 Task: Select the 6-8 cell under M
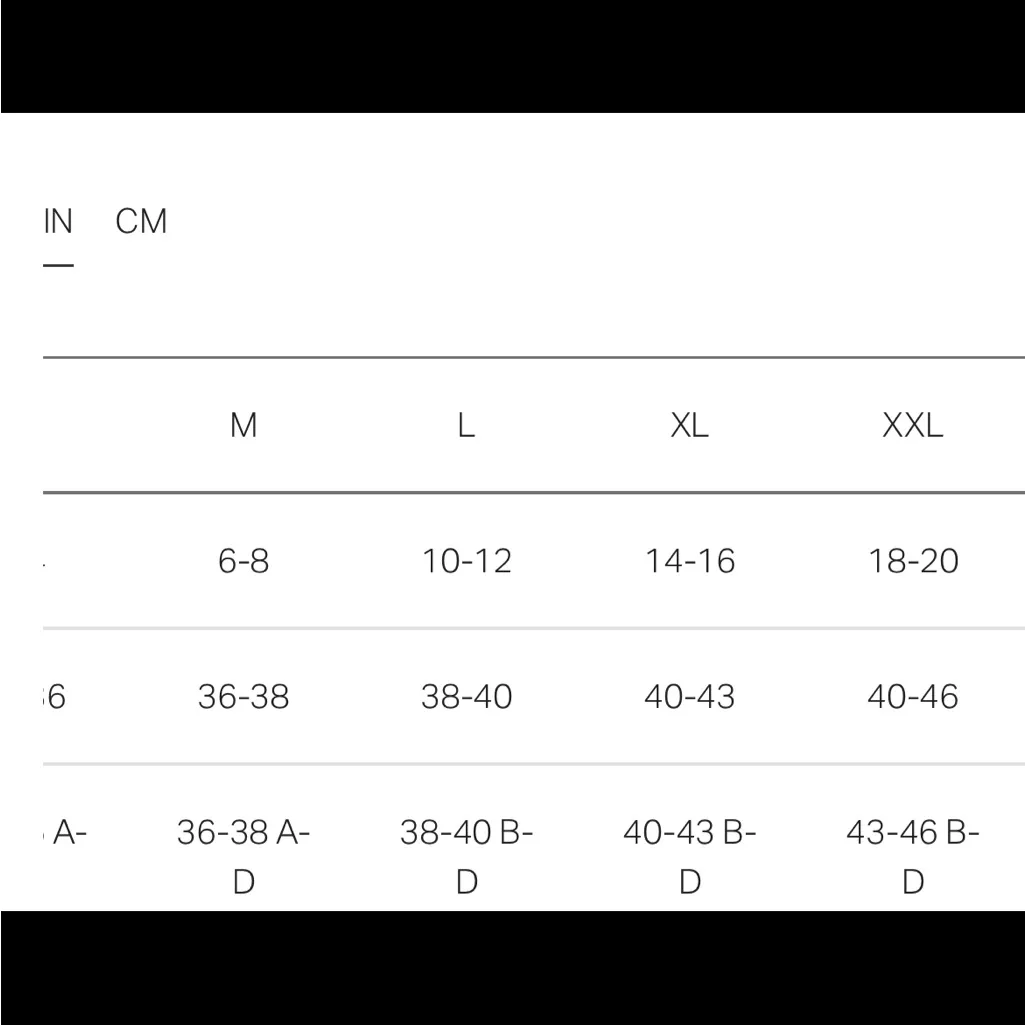[x=243, y=561]
